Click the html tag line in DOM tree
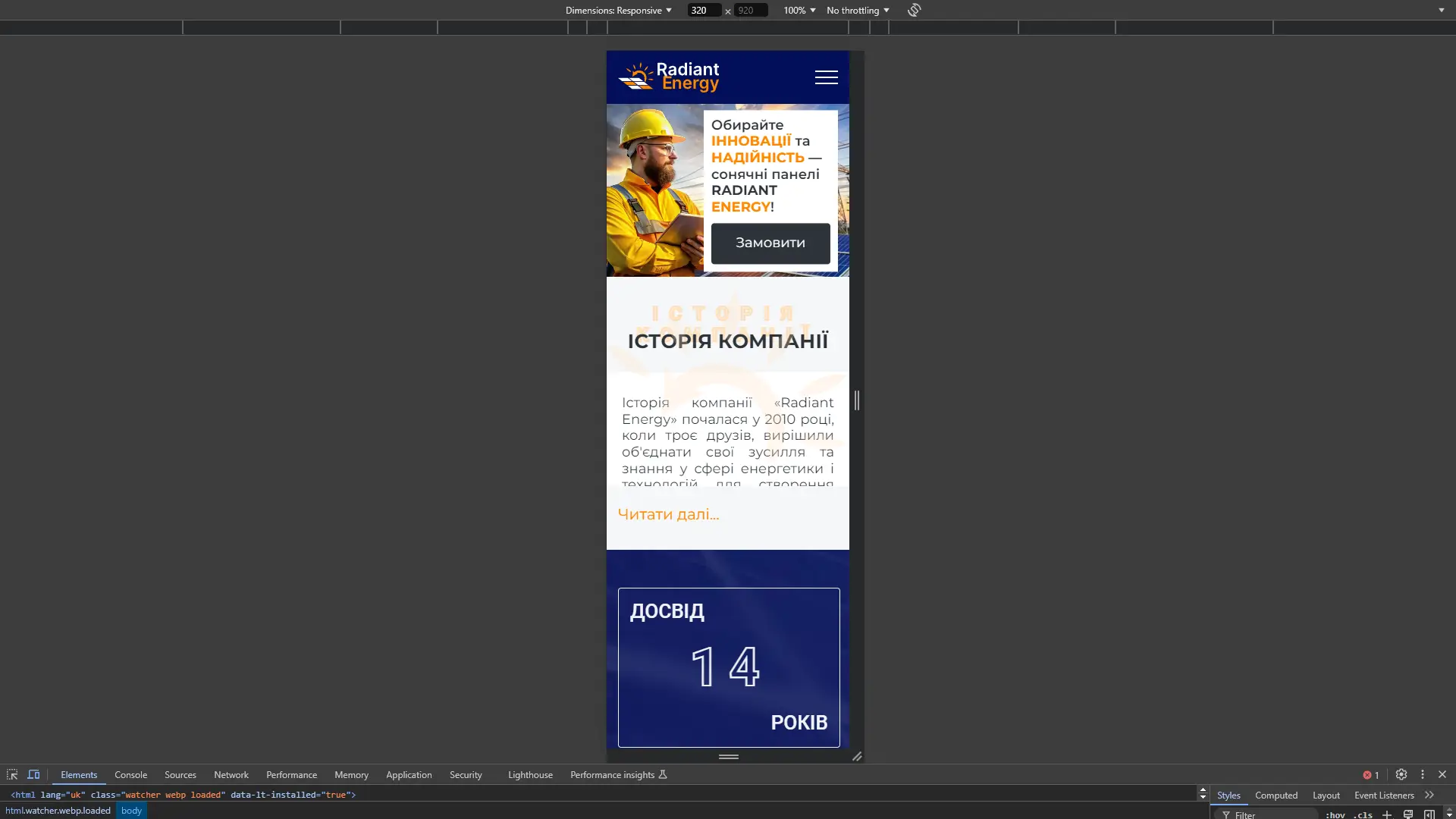Screen dimensions: 1456x819 [183, 795]
